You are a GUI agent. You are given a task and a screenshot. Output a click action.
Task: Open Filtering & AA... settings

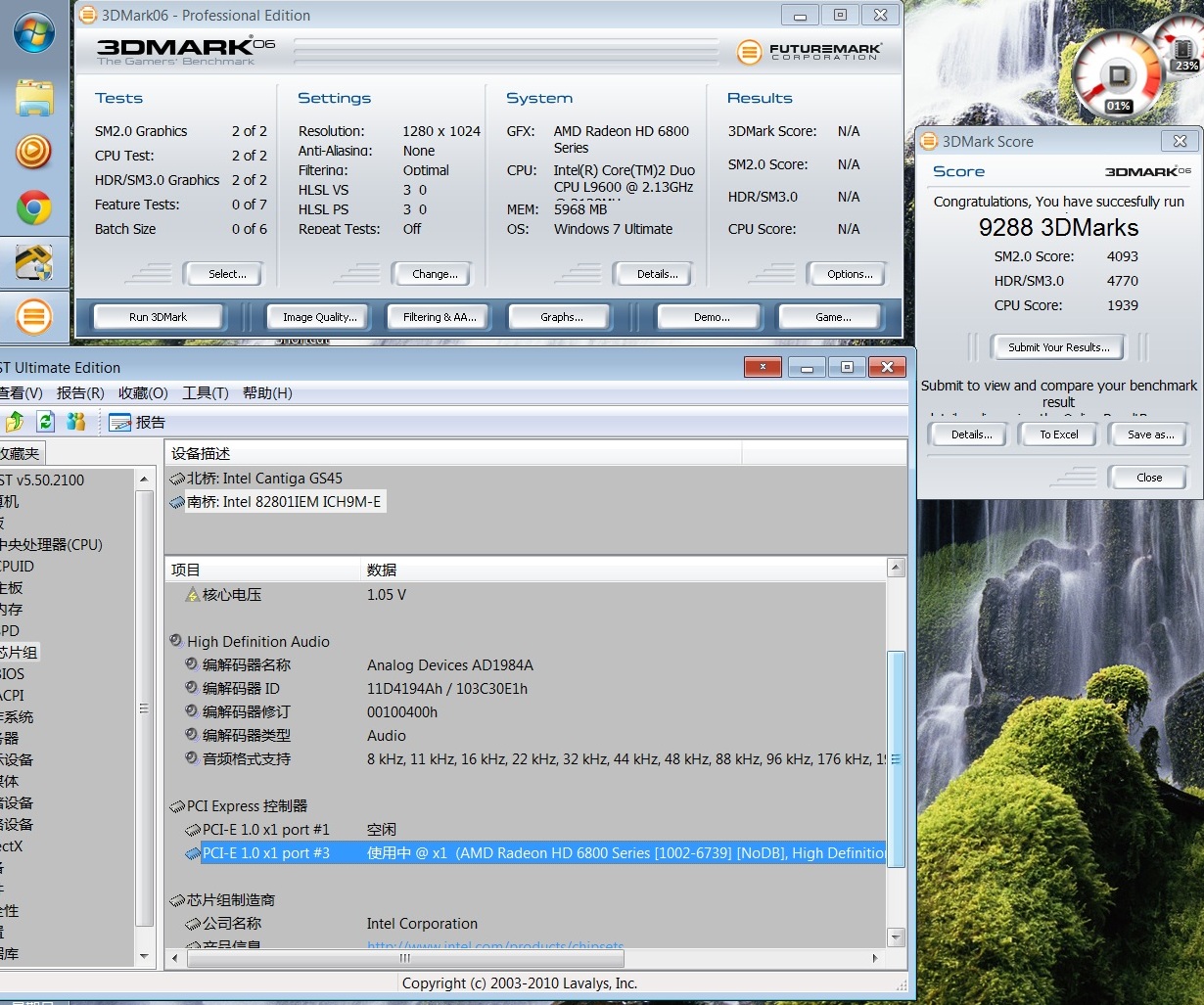tap(440, 317)
